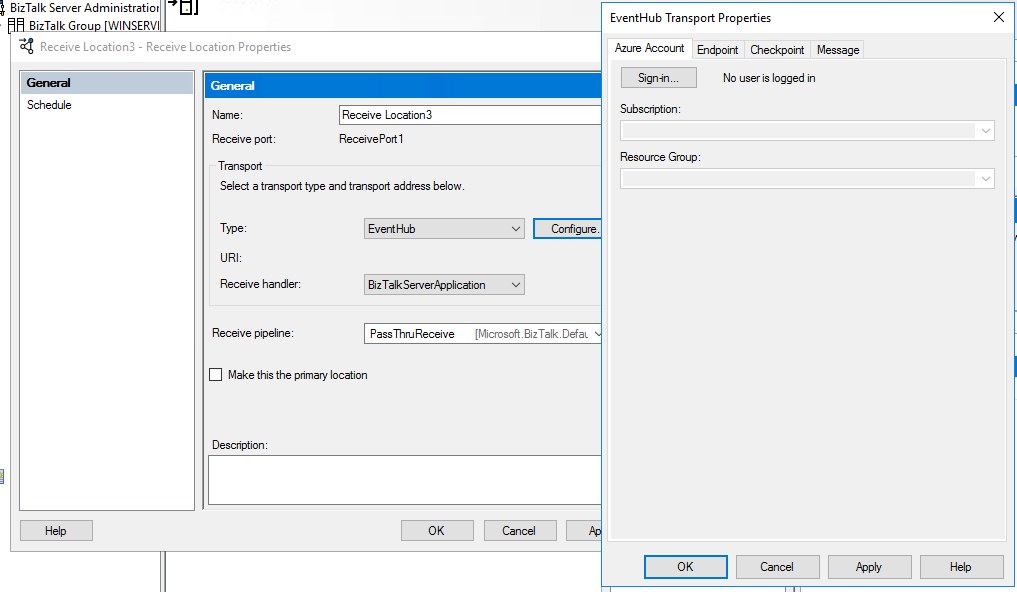The width and height of the screenshot is (1017, 592).
Task: Open the transport Type dropdown showing EventHub
Action: click(x=514, y=228)
